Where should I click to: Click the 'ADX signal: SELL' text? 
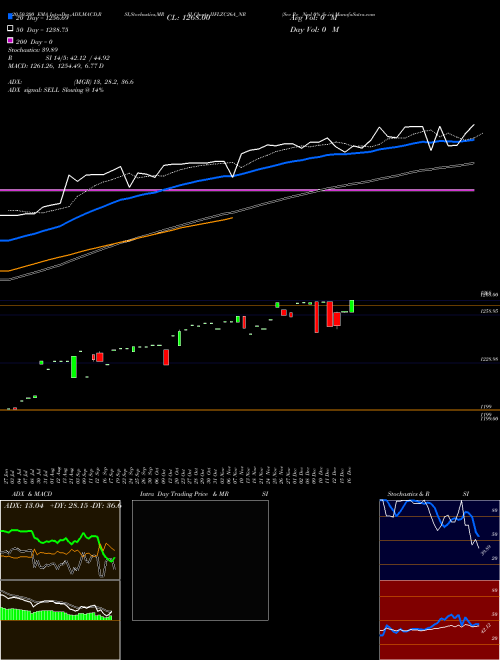coord(34,90)
